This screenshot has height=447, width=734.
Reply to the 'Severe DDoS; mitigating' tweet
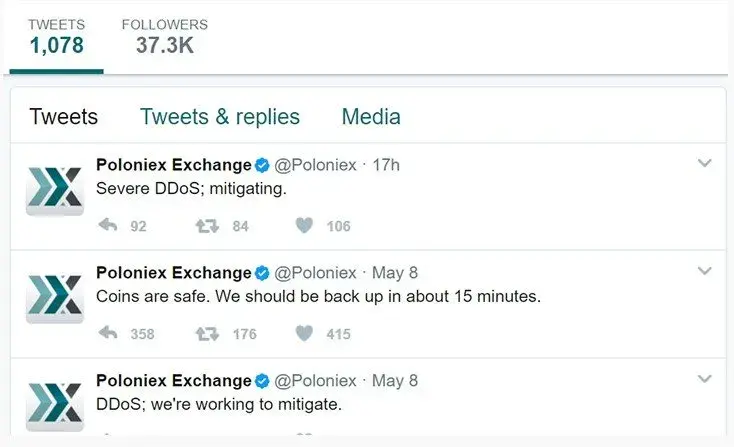[x=108, y=226]
